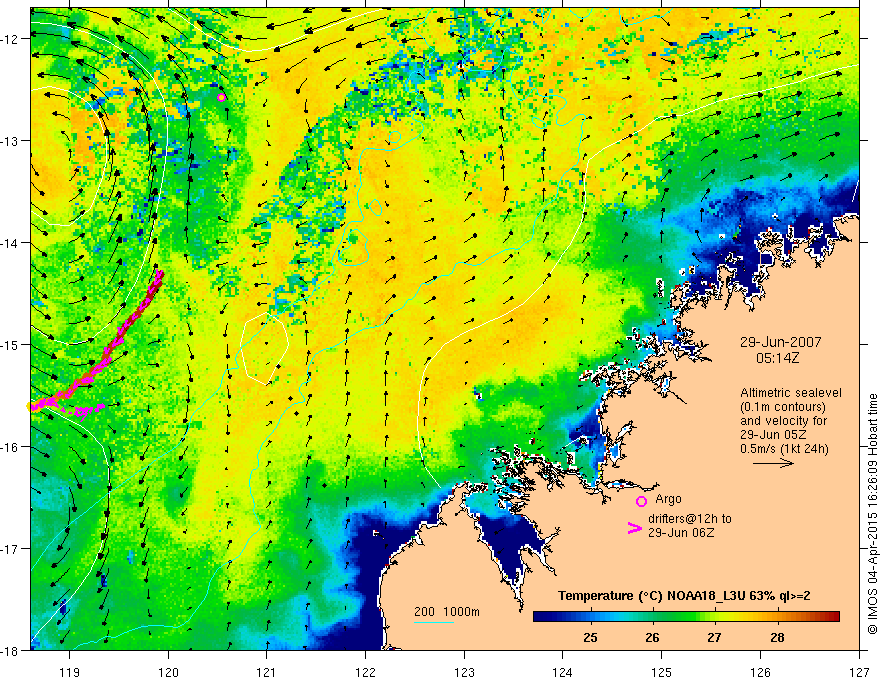Click the '-12' latitude axis label

(x=11, y=39)
